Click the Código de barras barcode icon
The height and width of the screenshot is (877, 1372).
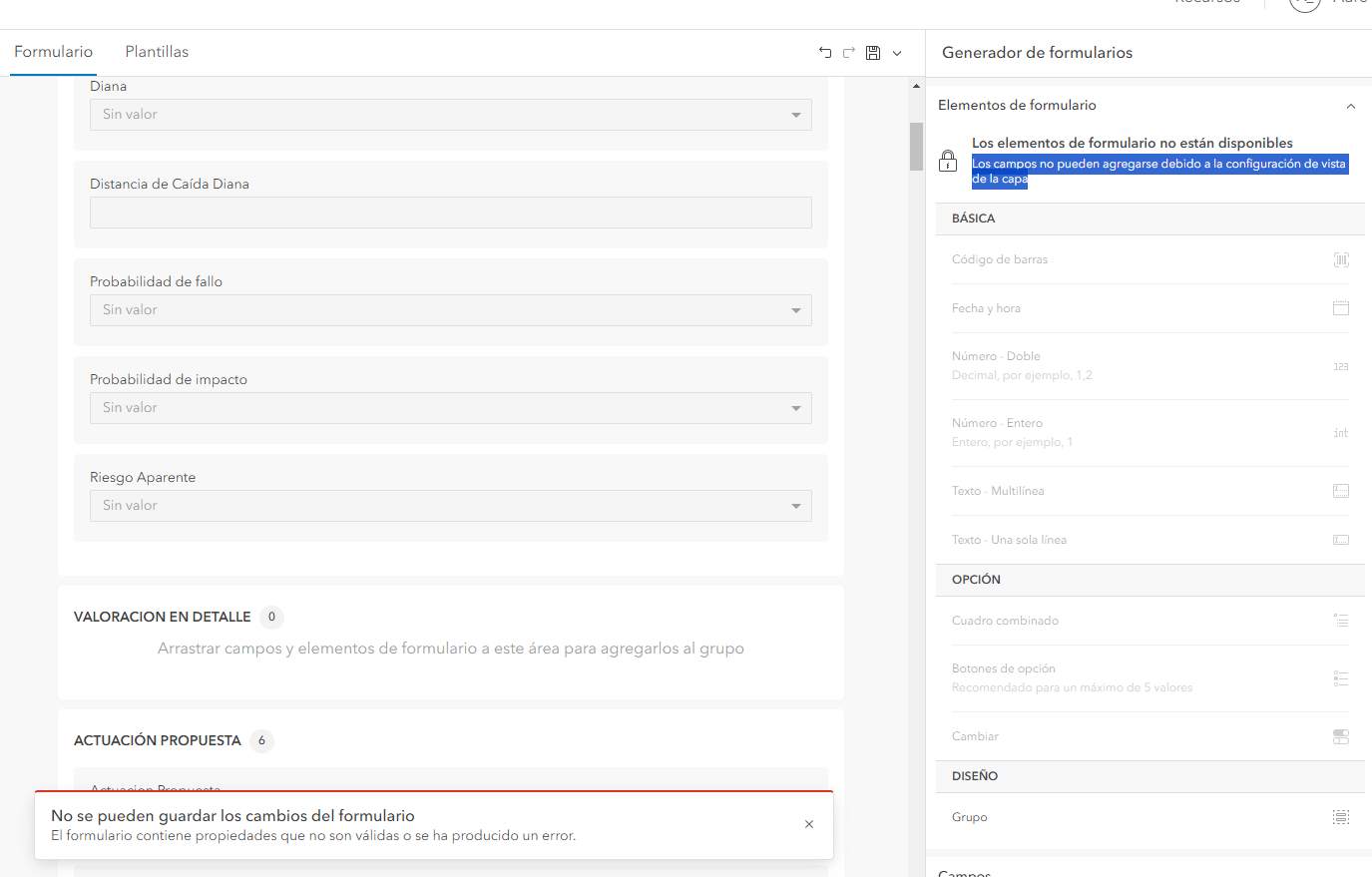coord(1341,259)
